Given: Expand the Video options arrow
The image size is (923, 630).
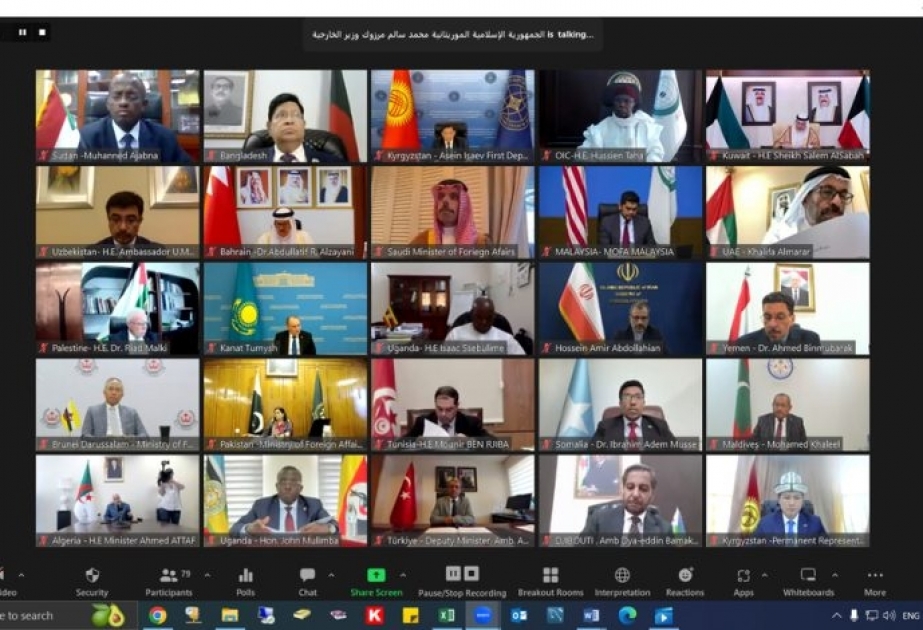Looking at the screenshot, I should tap(21, 575).
